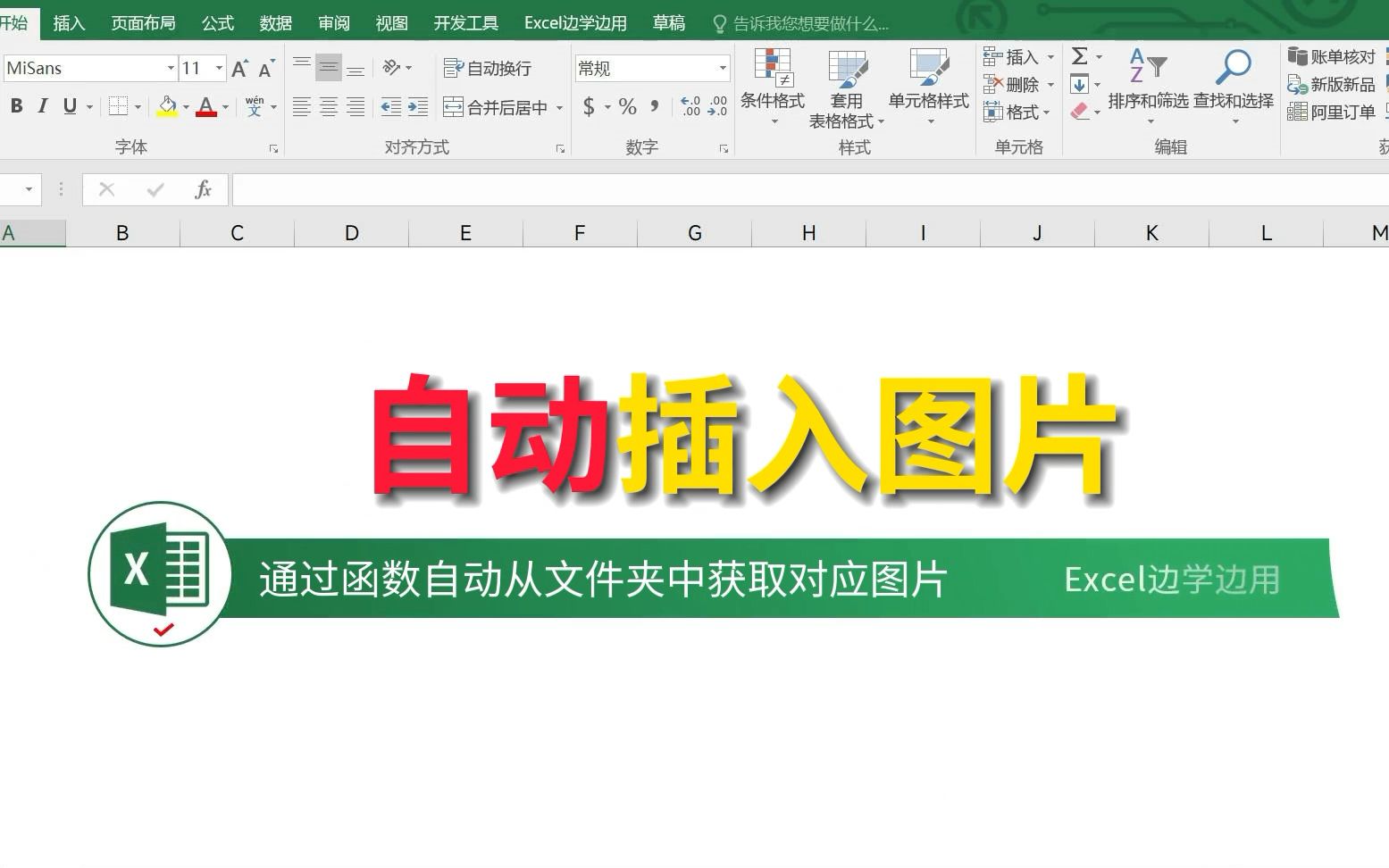
Task: Open alignment group dialog launcher
Action: coord(560,148)
